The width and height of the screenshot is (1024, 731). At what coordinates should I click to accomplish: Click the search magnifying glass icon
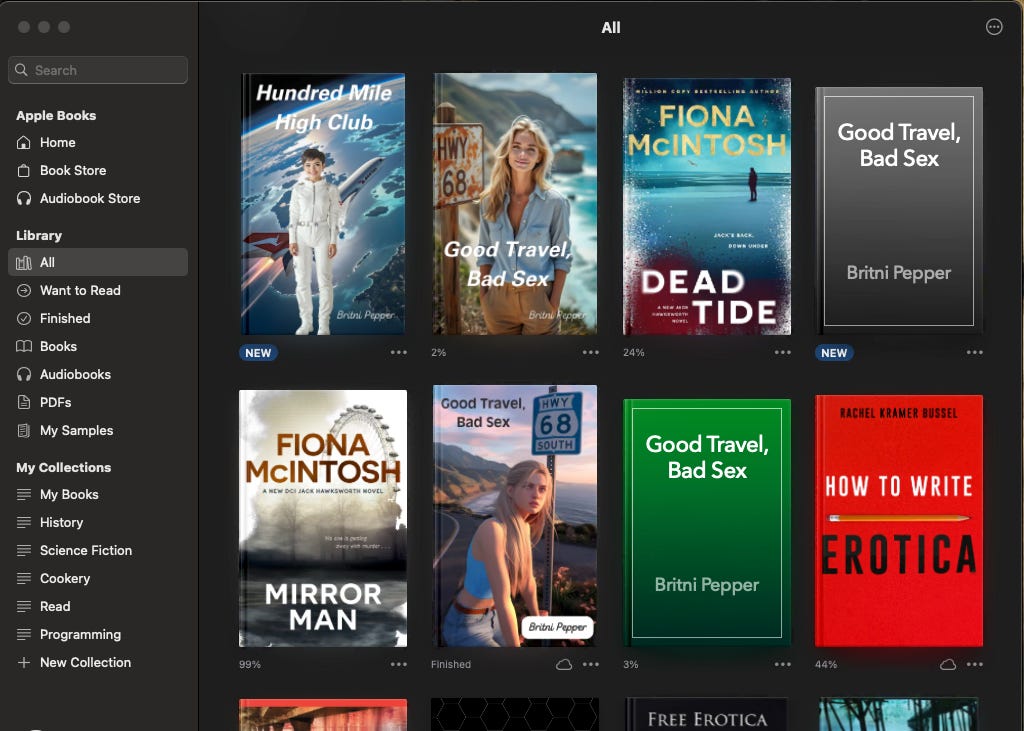pos(22,70)
